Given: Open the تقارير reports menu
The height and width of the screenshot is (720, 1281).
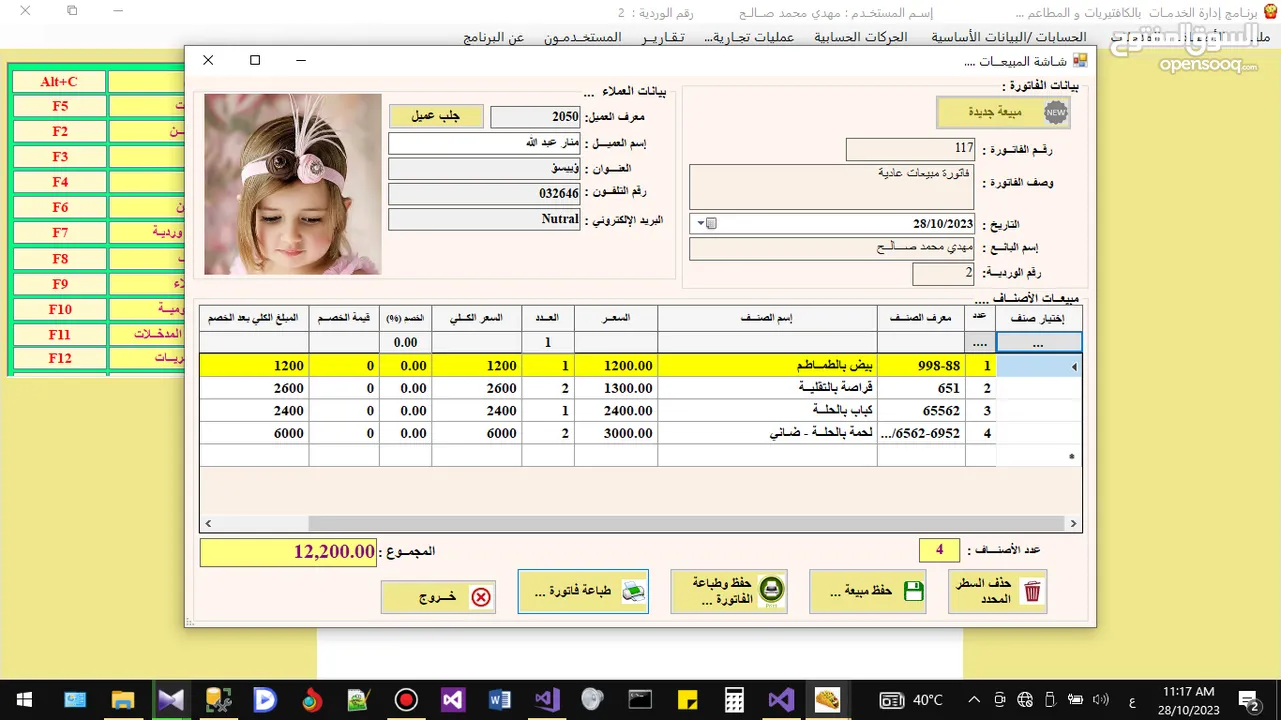Looking at the screenshot, I should (x=663, y=37).
